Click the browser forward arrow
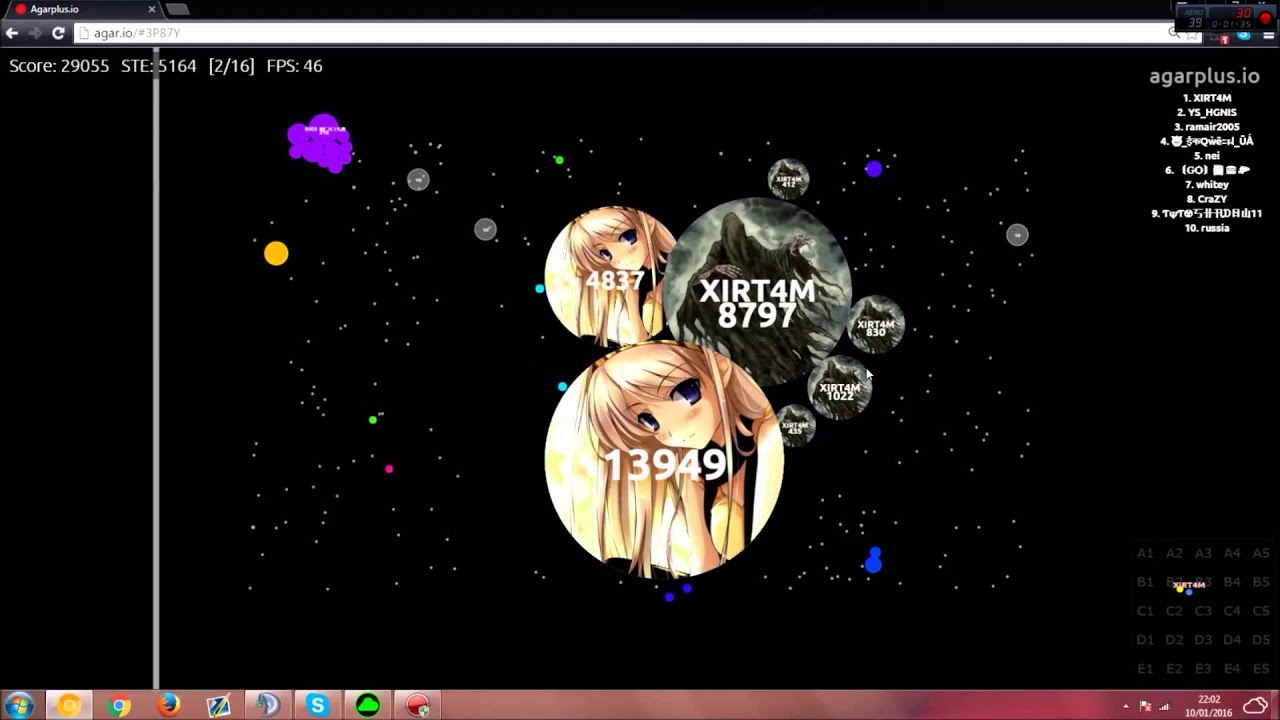Screen dimensions: 1280x720 (x=35, y=33)
